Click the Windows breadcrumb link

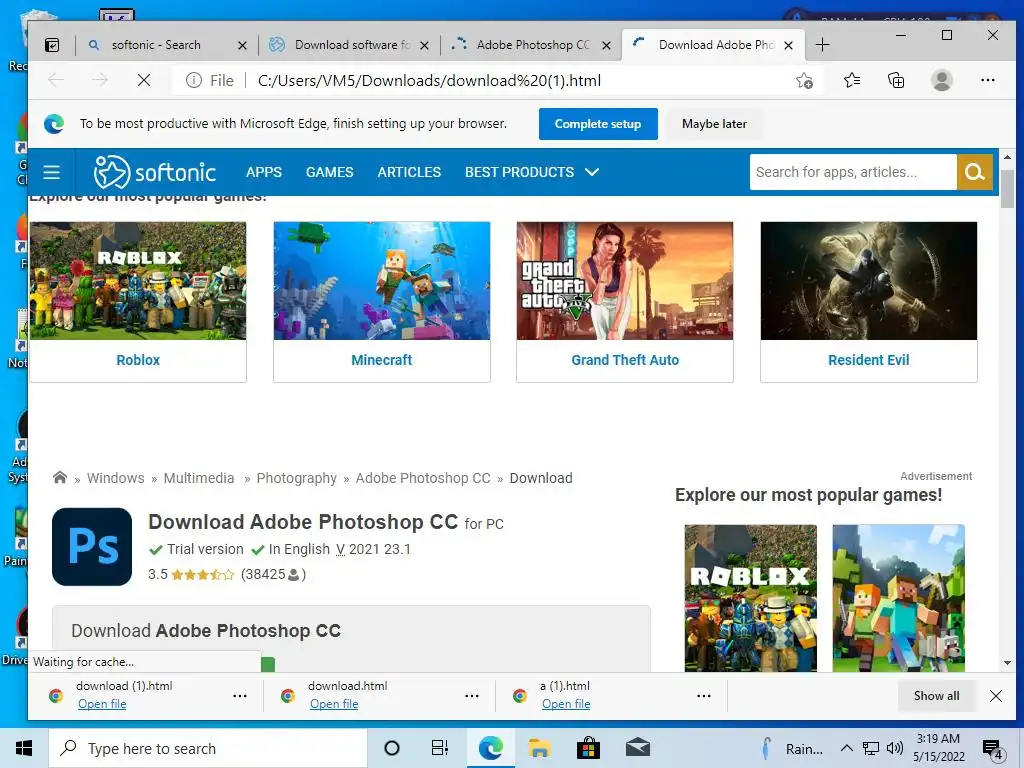(x=116, y=478)
